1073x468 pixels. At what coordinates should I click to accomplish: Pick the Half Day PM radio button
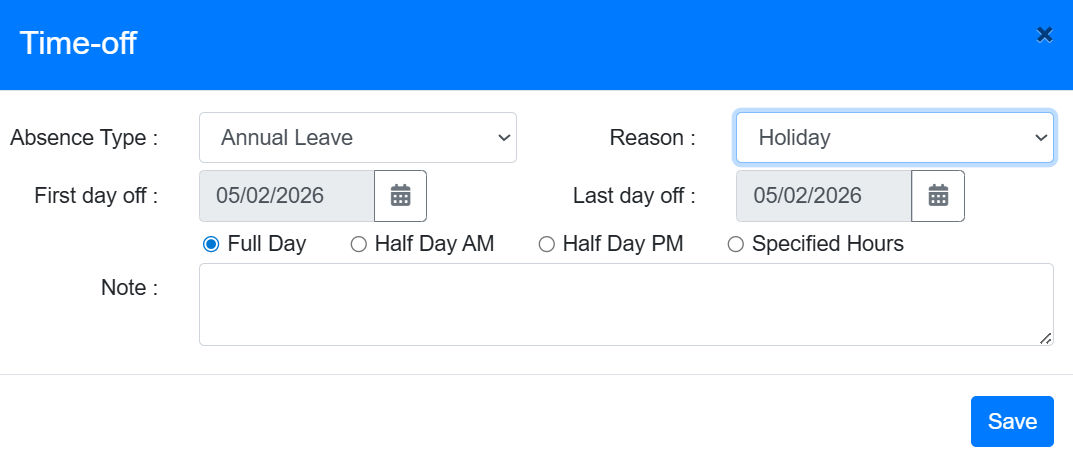pos(546,244)
